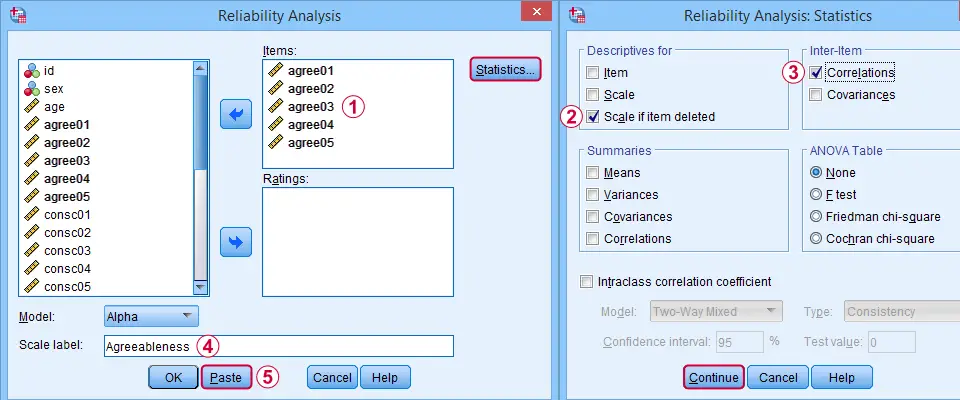Click the blue right arrow Ratings button

coord(235,242)
